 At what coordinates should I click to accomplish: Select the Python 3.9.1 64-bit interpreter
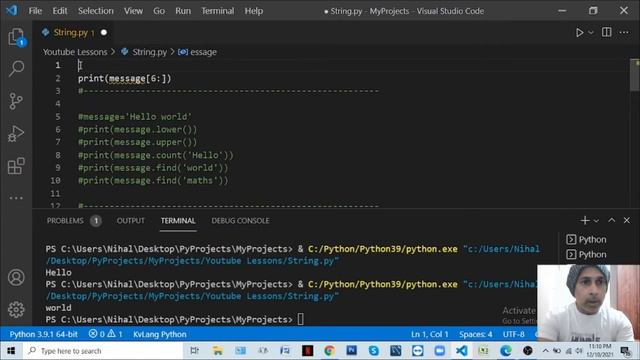point(44,334)
